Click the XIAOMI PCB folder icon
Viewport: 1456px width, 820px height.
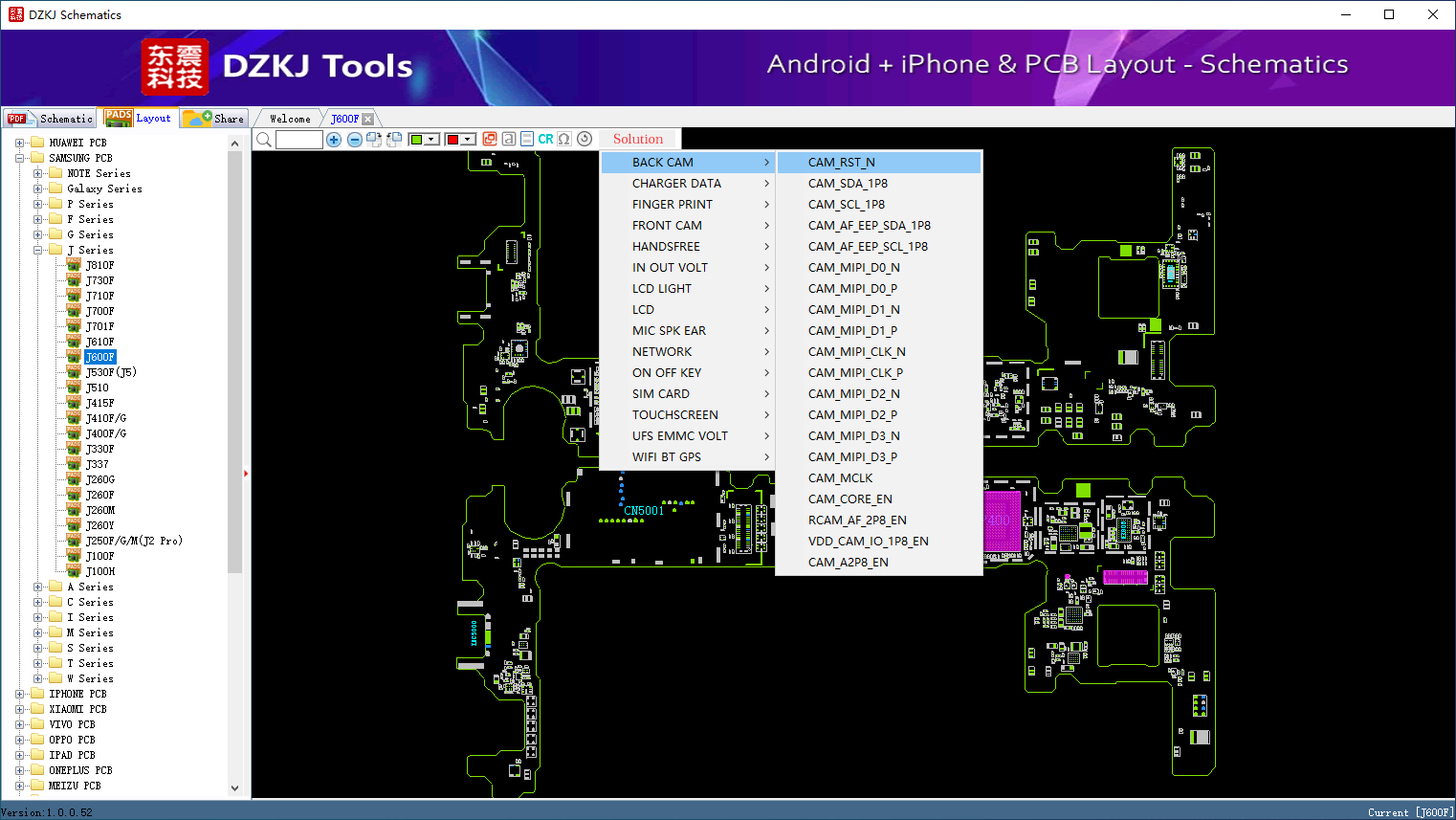click(x=37, y=709)
